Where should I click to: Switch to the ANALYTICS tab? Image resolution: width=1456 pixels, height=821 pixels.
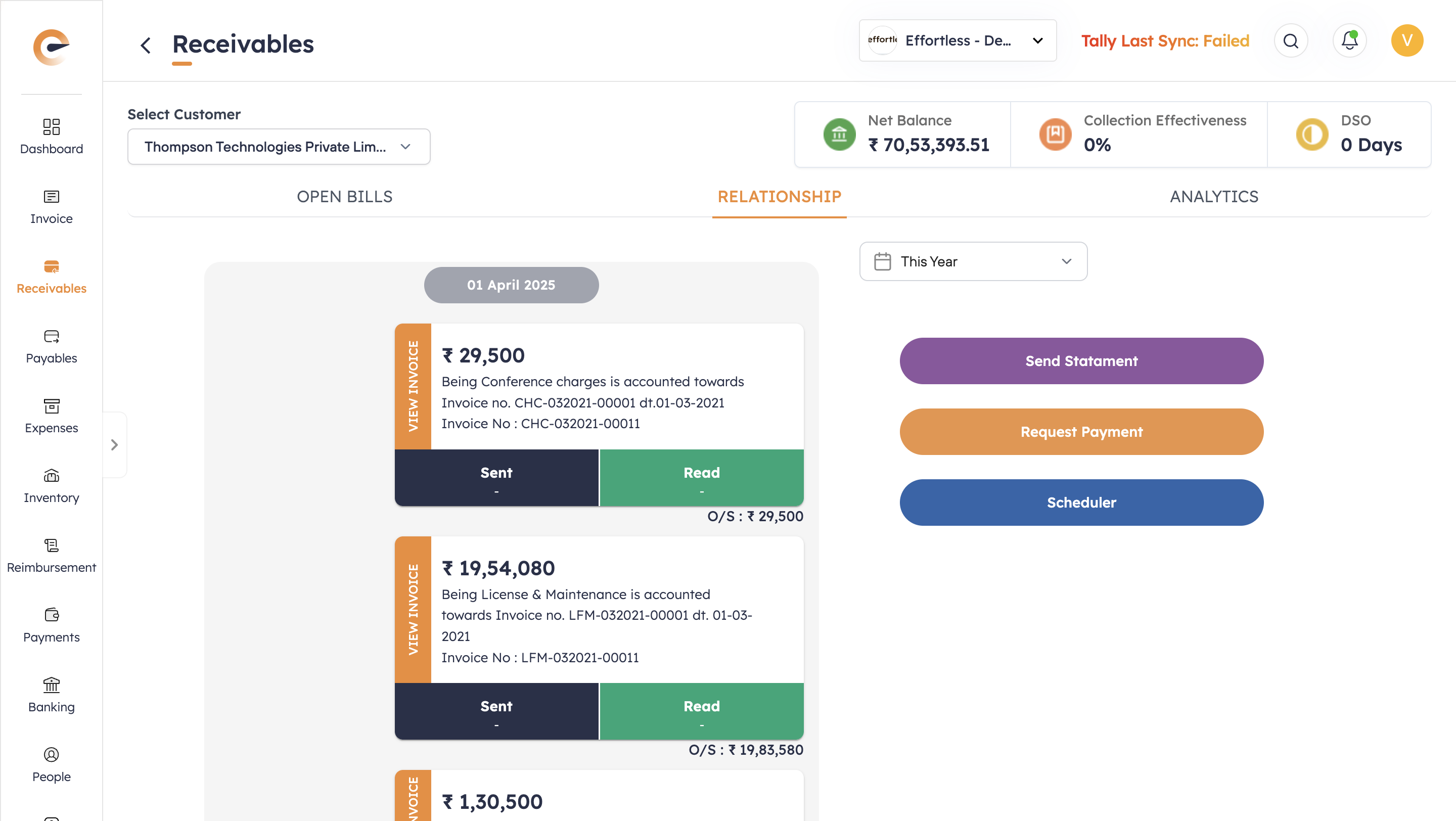pyautogui.click(x=1213, y=197)
